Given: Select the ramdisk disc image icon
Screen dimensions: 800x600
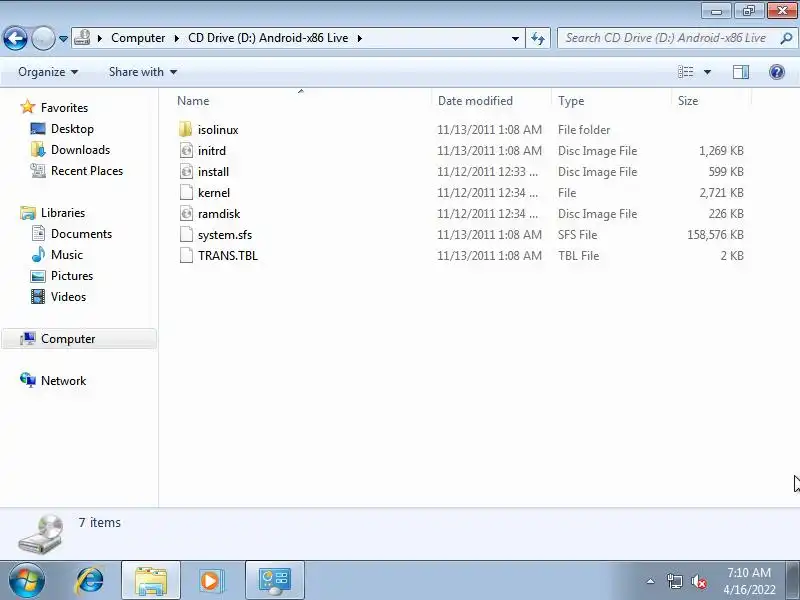Looking at the screenshot, I should (x=186, y=213).
